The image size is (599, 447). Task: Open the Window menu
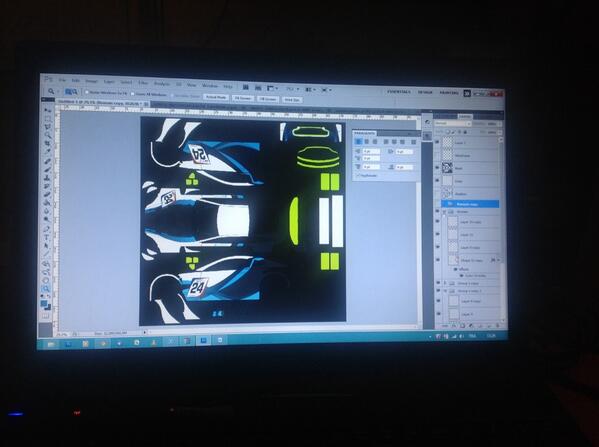(x=210, y=85)
